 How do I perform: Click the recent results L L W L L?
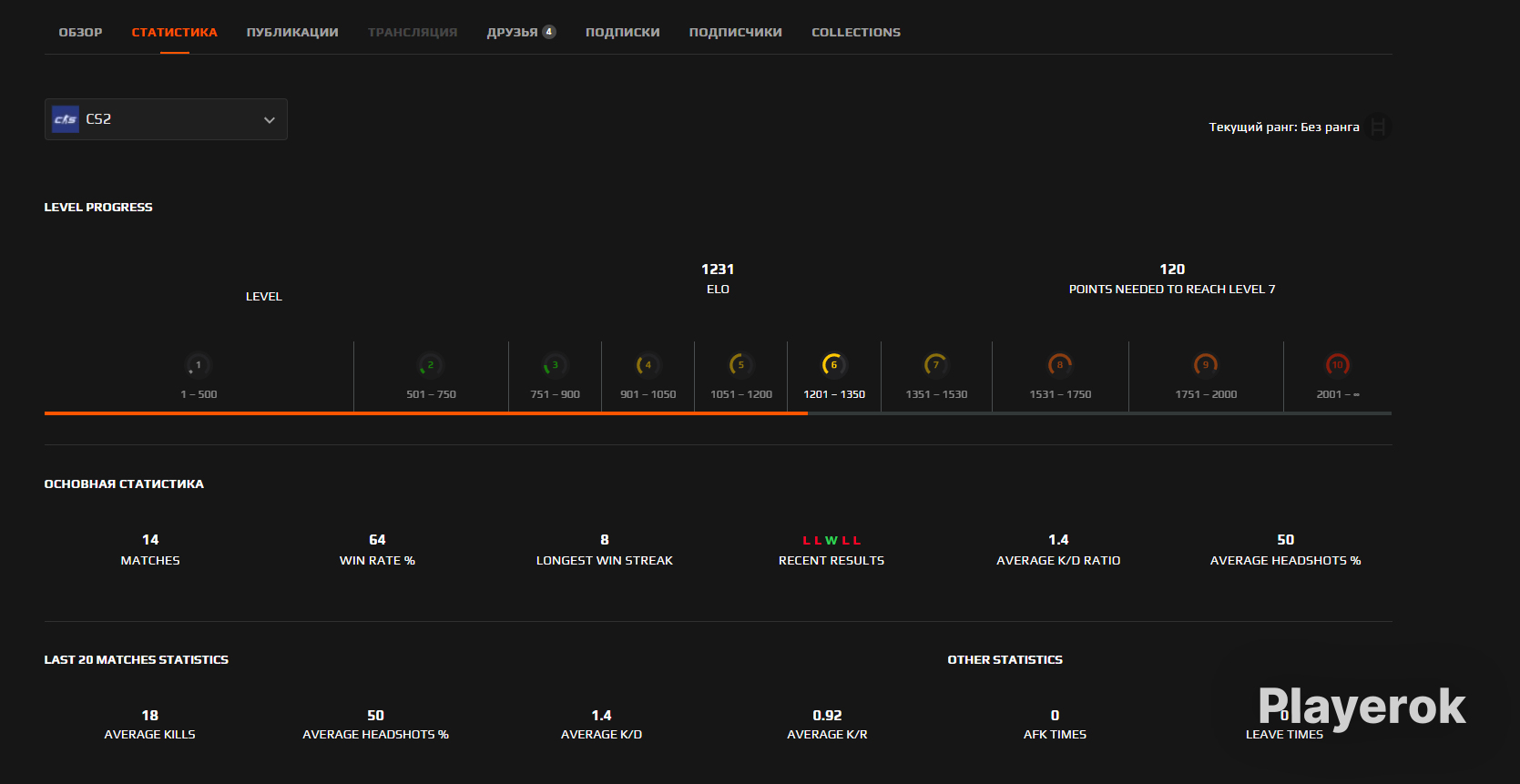click(831, 541)
